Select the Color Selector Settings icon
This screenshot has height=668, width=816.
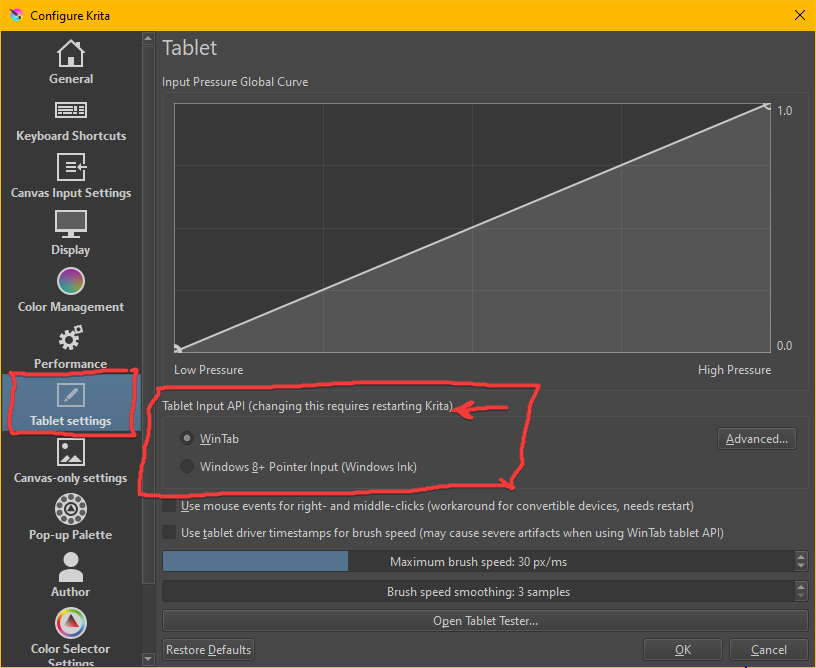pyautogui.click(x=71, y=623)
